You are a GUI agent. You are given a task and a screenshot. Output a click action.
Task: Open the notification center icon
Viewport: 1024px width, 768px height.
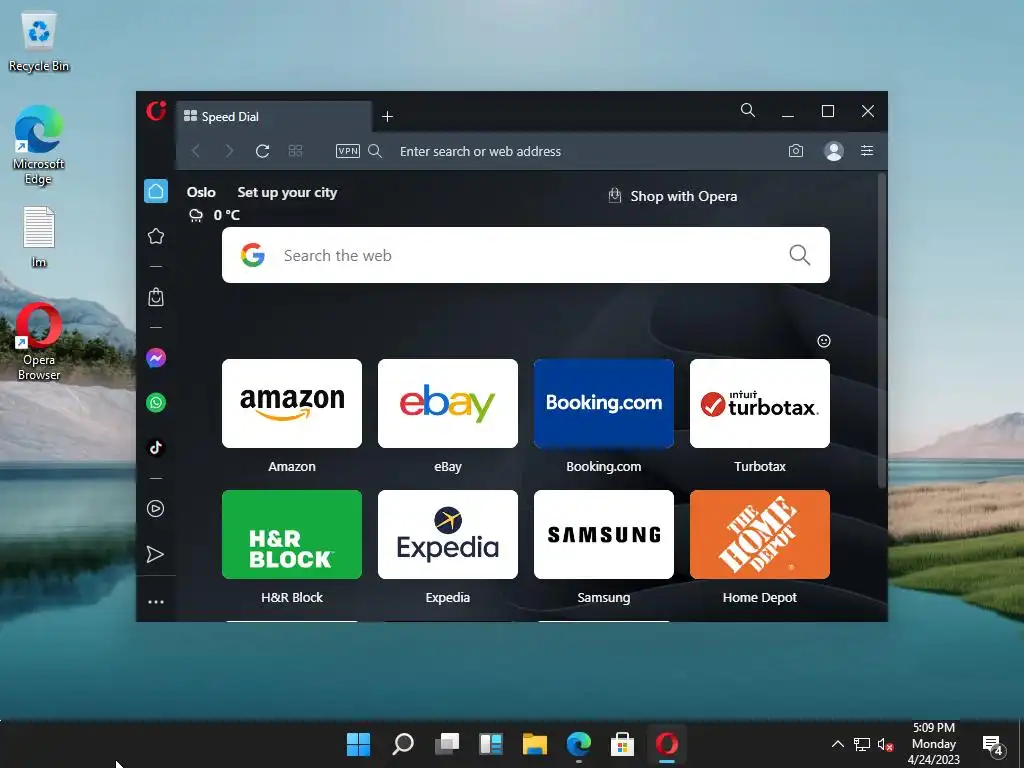[993, 744]
